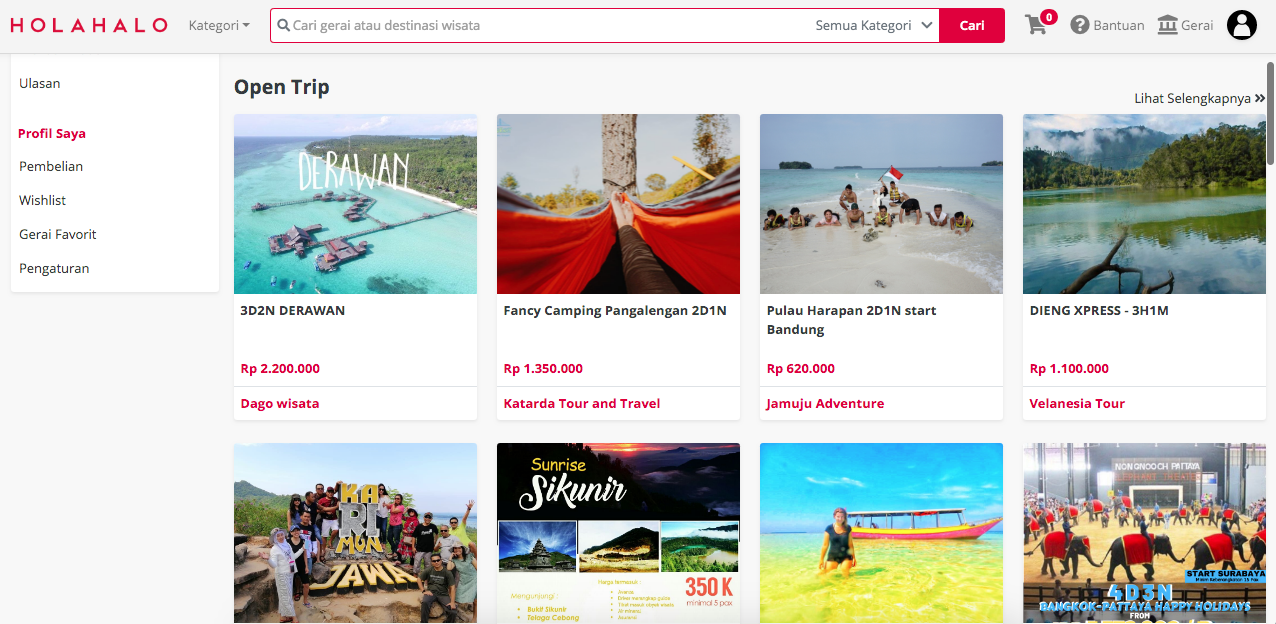Viewport: 1276px width, 624px height.
Task: Click the Bantuan help question-mark icon
Action: click(1079, 25)
